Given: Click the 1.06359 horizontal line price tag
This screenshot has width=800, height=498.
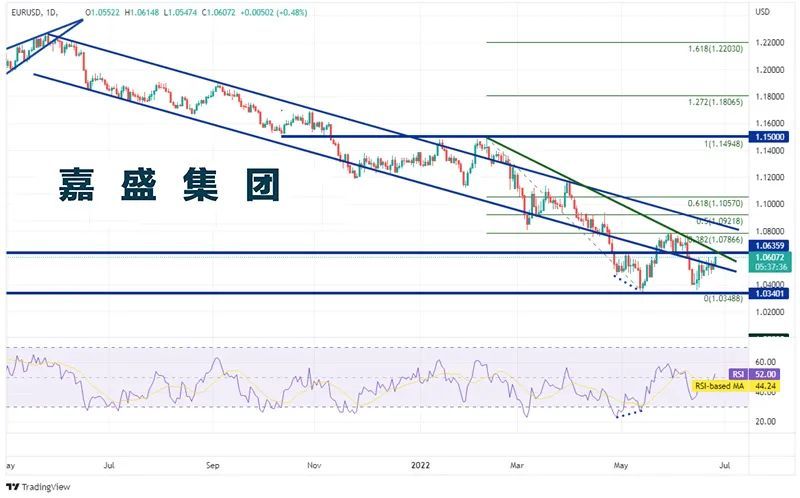Looking at the screenshot, I should coord(768,246).
